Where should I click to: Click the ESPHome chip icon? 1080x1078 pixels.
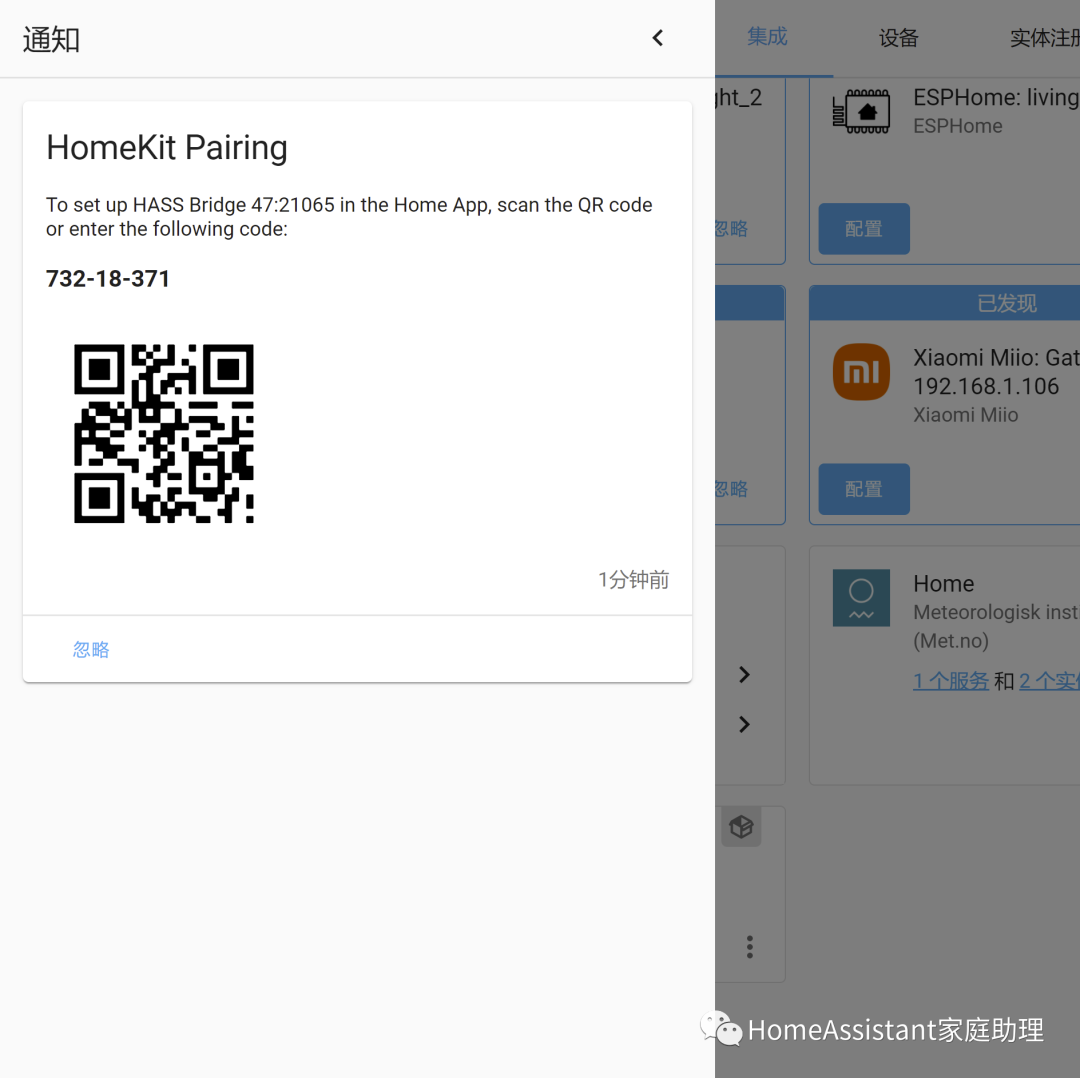pos(861,112)
